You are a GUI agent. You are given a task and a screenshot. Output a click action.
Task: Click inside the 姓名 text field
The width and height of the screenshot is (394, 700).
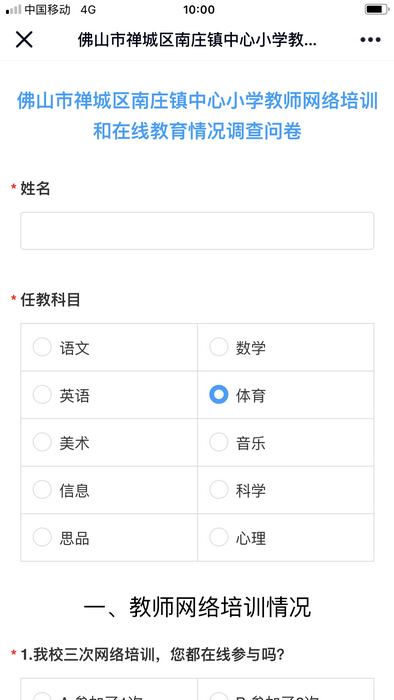(197, 231)
